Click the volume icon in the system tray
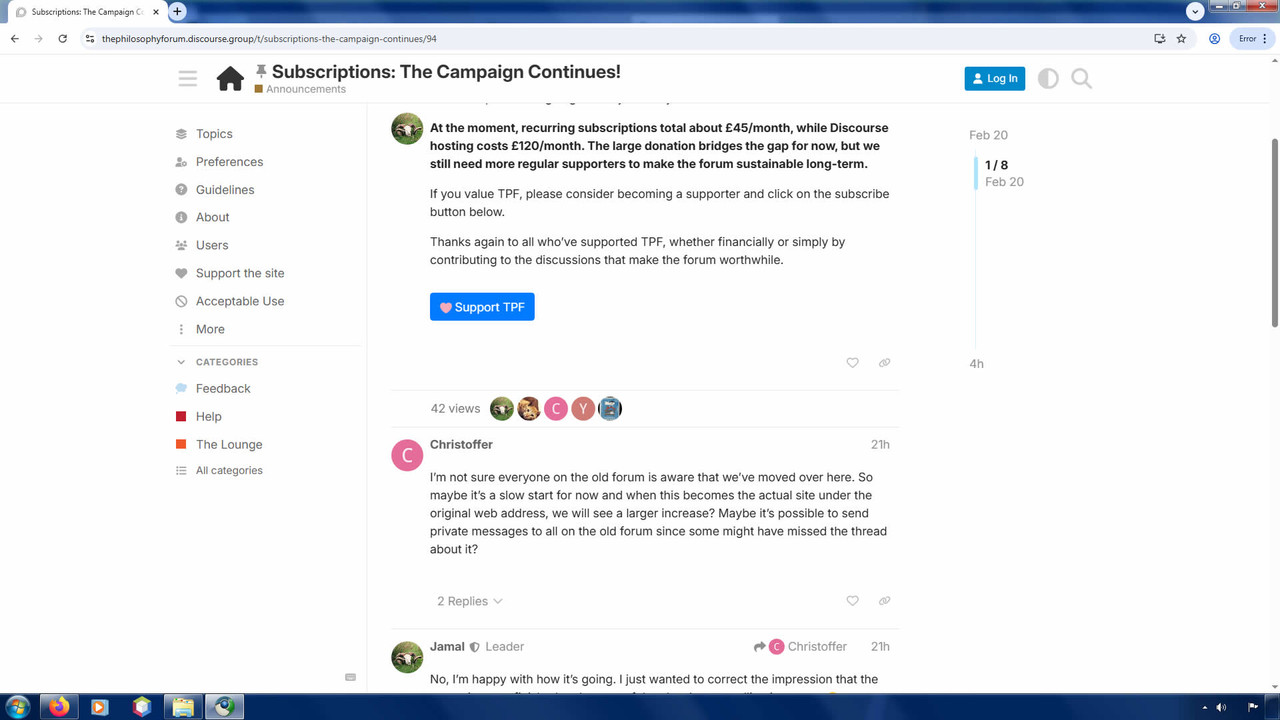Viewport: 1280px width, 720px height. pyautogui.click(x=1221, y=708)
